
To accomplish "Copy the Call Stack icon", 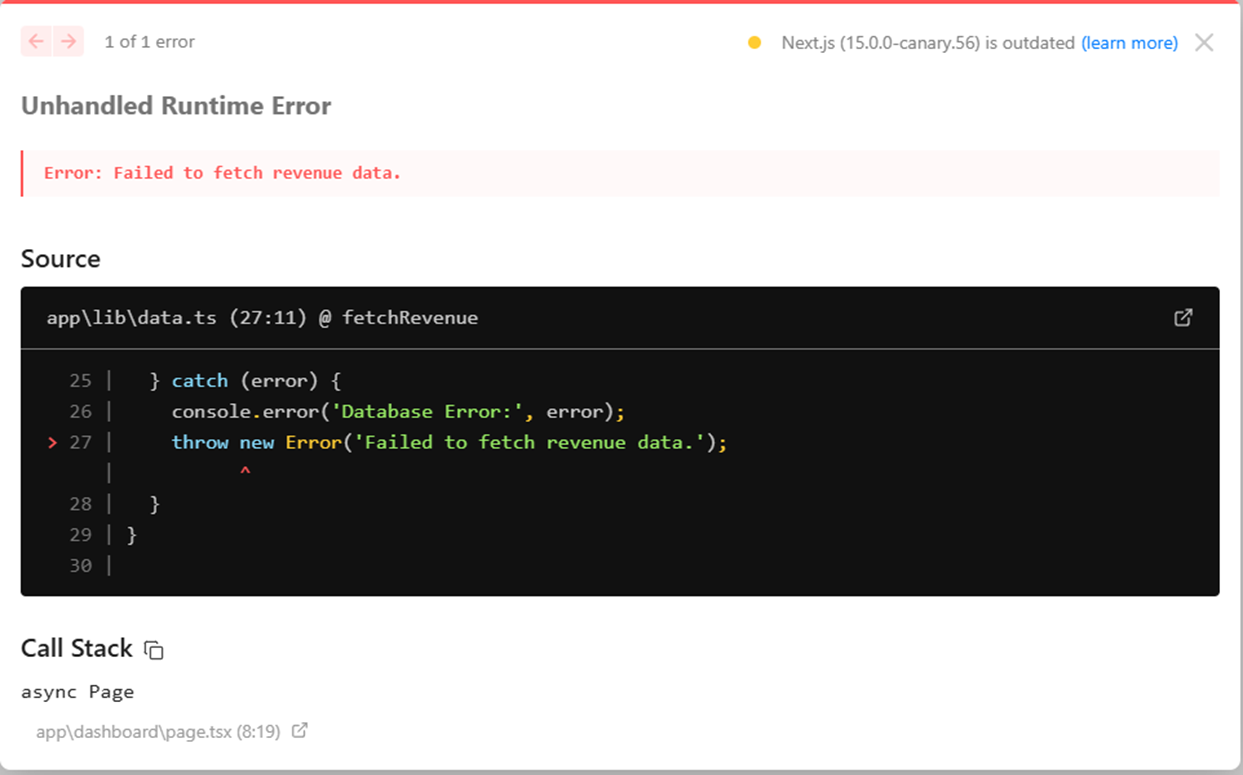I will [x=154, y=650].
